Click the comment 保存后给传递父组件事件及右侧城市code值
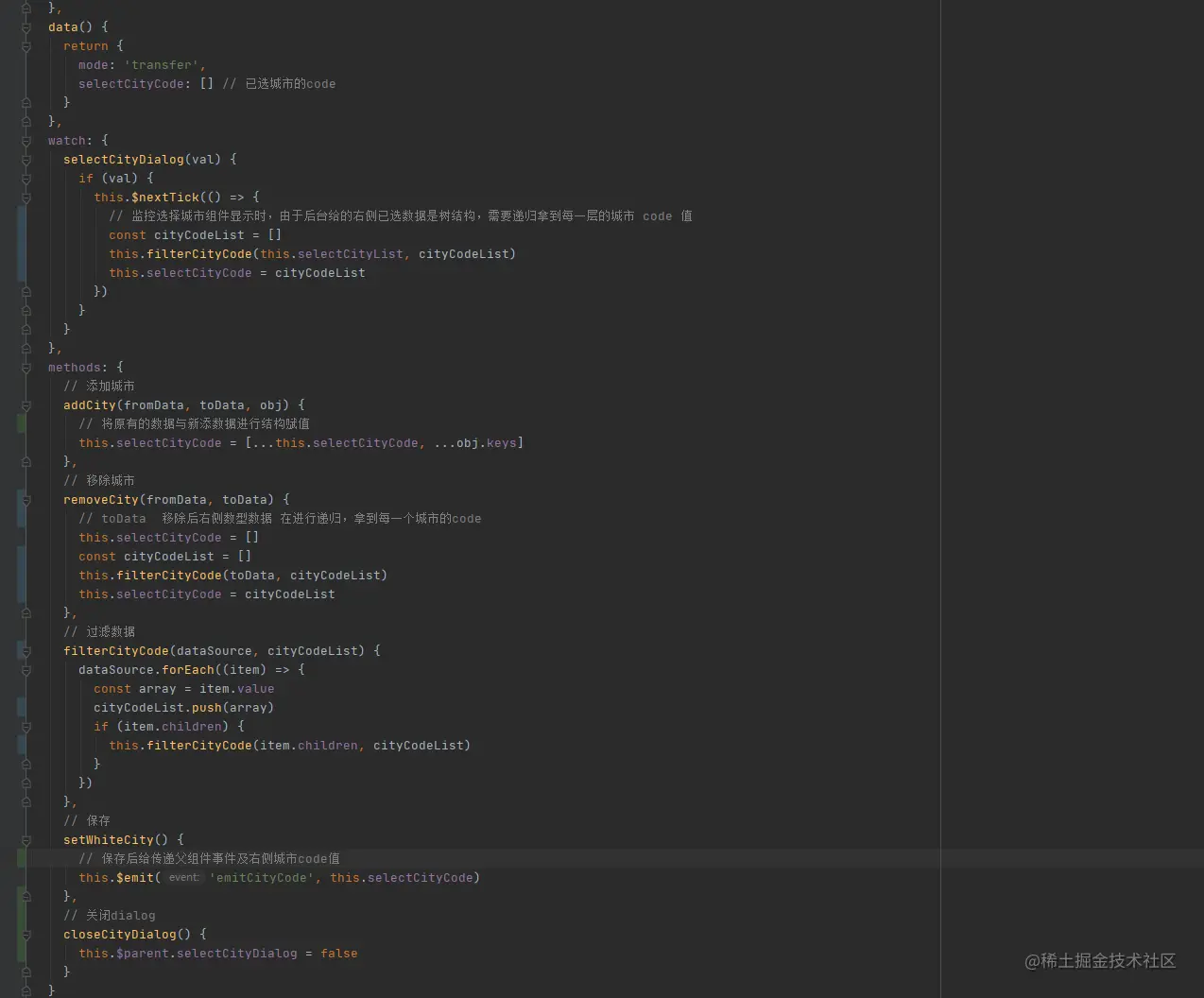The height and width of the screenshot is (998, 1204). 209,859
